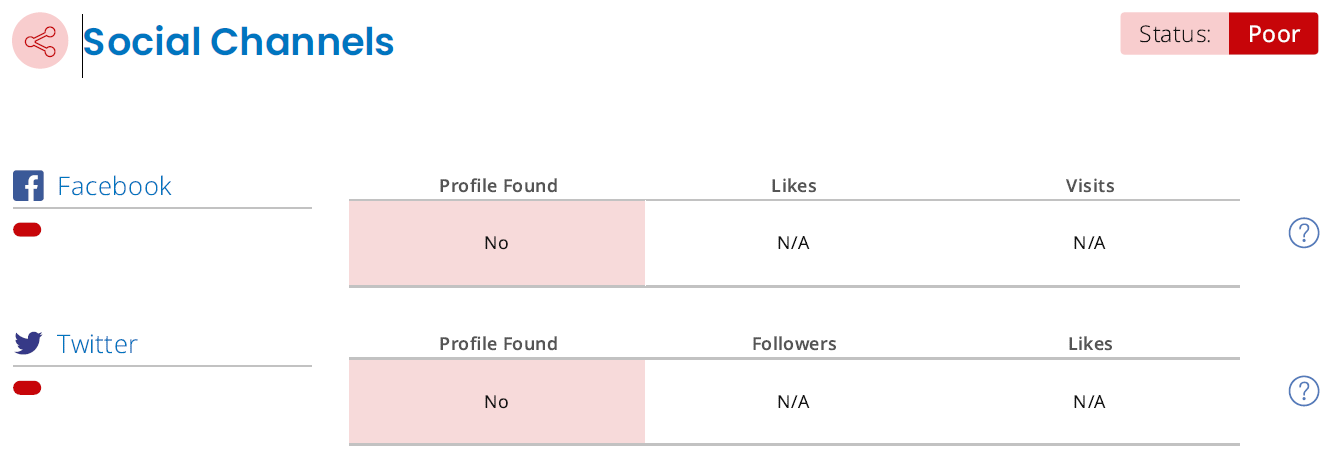This screenshot has width=1333, height=470.
Task: Click the red pill indicator under Facebook
Action: pos(27,230)
